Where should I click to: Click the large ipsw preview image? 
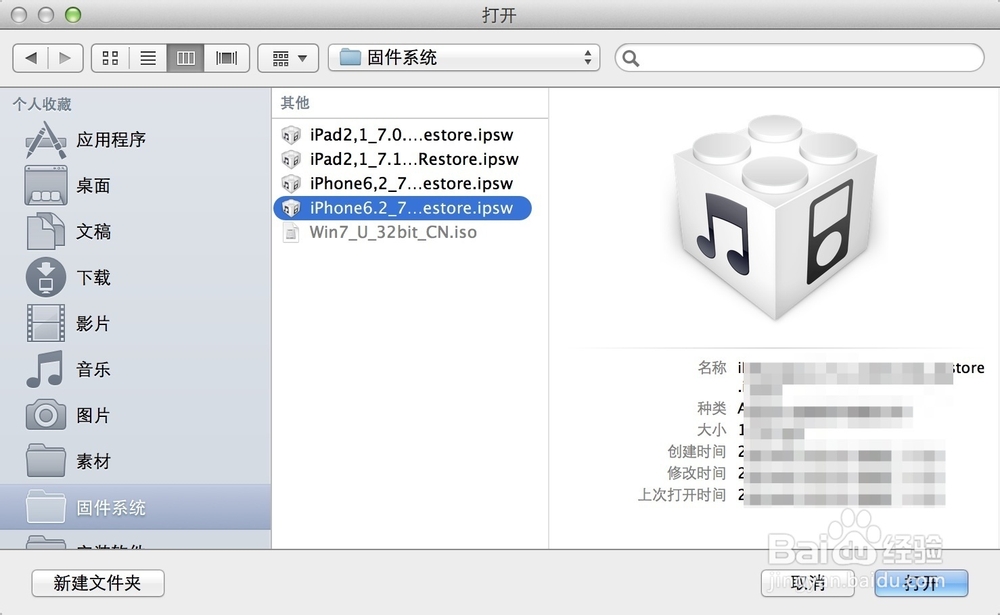[x=775, y=218]
